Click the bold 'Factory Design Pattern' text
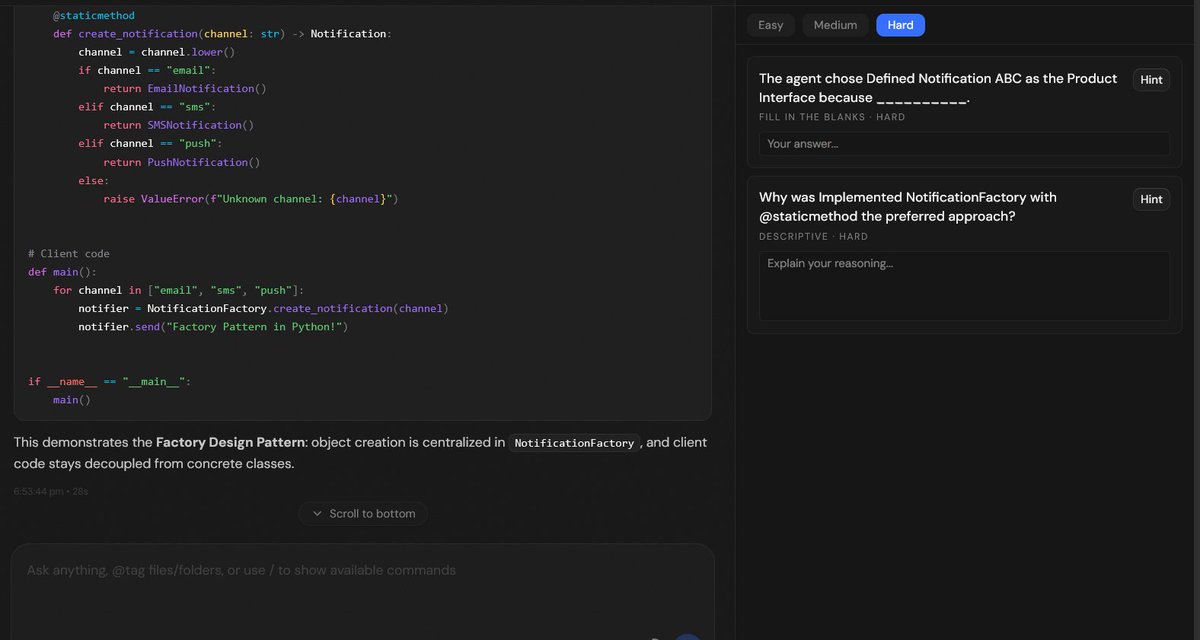Screen dimensions: 1200x640 pos(231,442)
